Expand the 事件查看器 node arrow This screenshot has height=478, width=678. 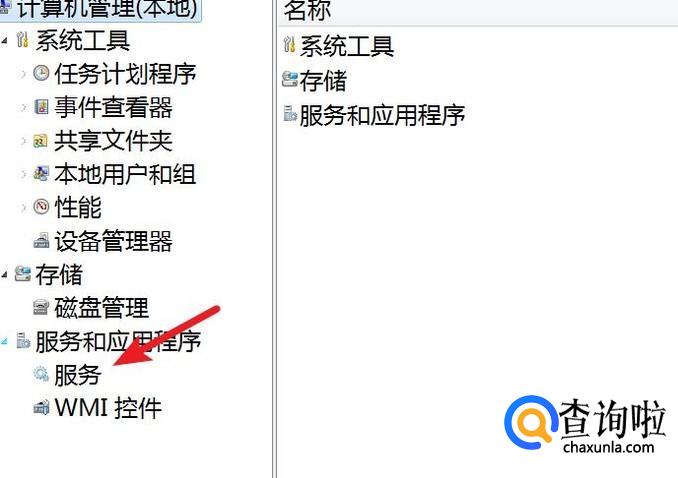(23, 107)
